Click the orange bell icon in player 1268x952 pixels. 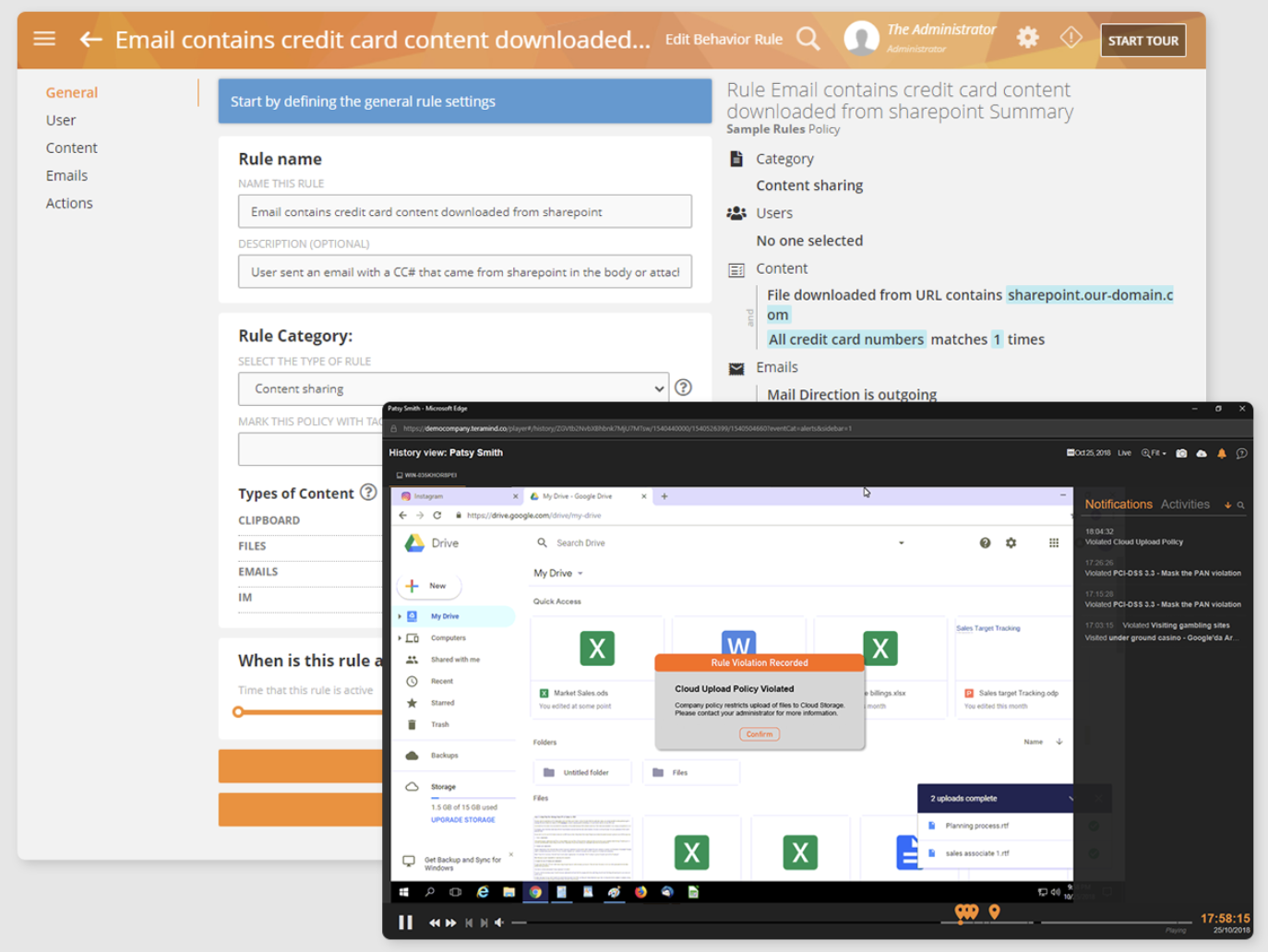coord(1221,453)
